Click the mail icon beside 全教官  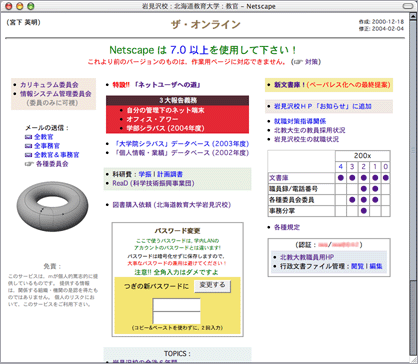pyautogui.click(x=28, y=137)
